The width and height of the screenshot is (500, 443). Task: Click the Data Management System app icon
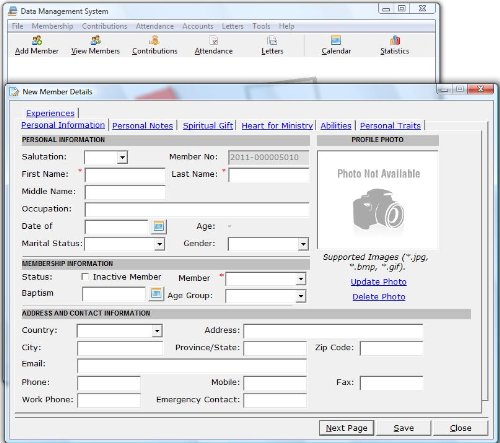click(x=13, y=11)
